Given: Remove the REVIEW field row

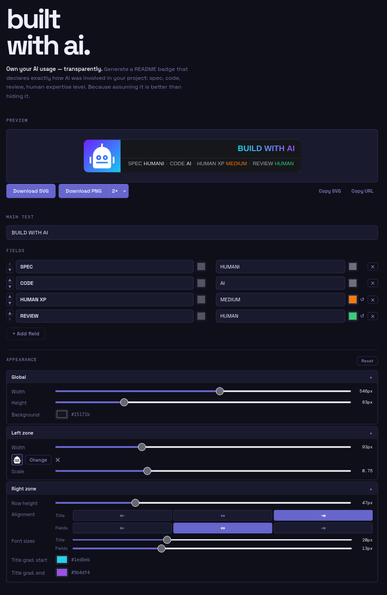Looking at the screenshot, I should (373, 316).
